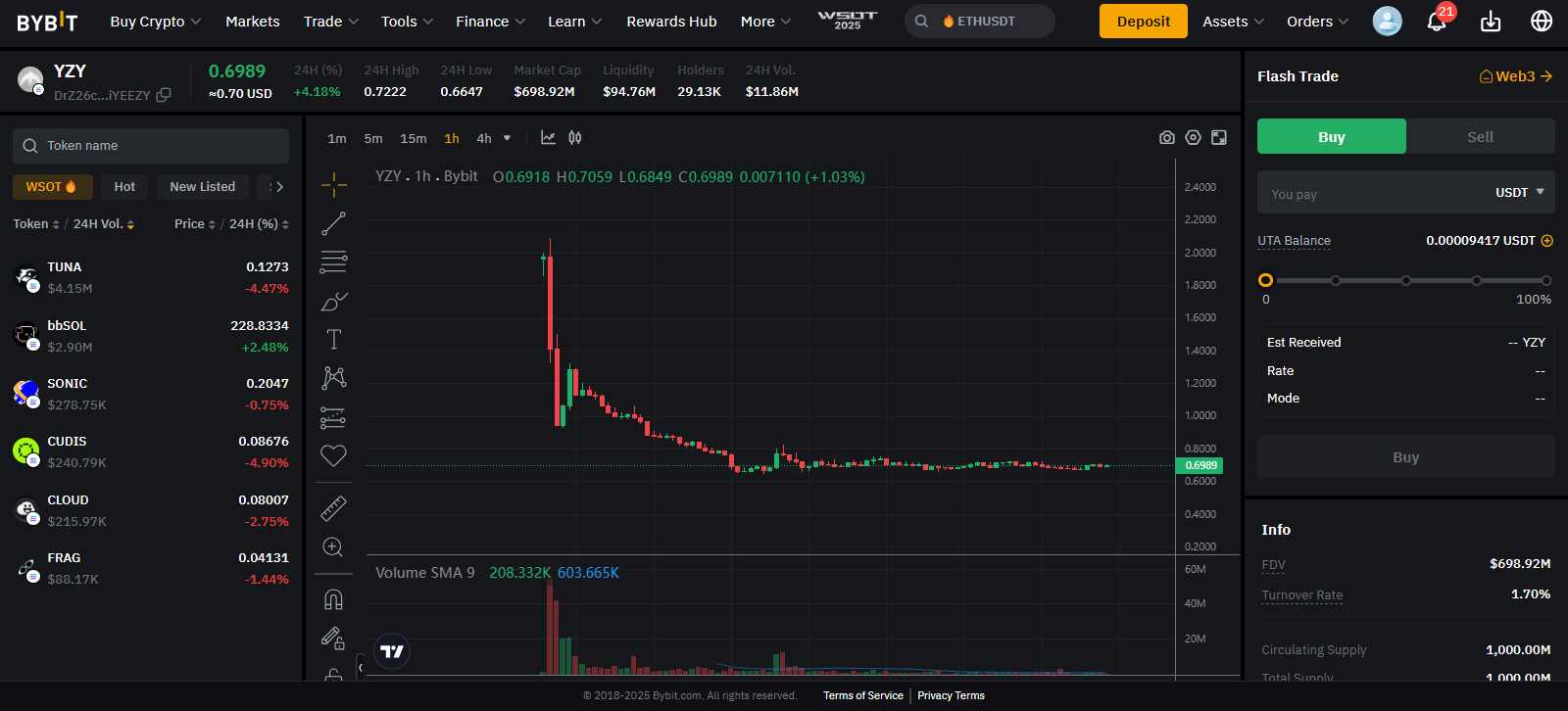Open the app download icon
1568x711 pixels.
pyautogui.click(x=1491, y=21)
